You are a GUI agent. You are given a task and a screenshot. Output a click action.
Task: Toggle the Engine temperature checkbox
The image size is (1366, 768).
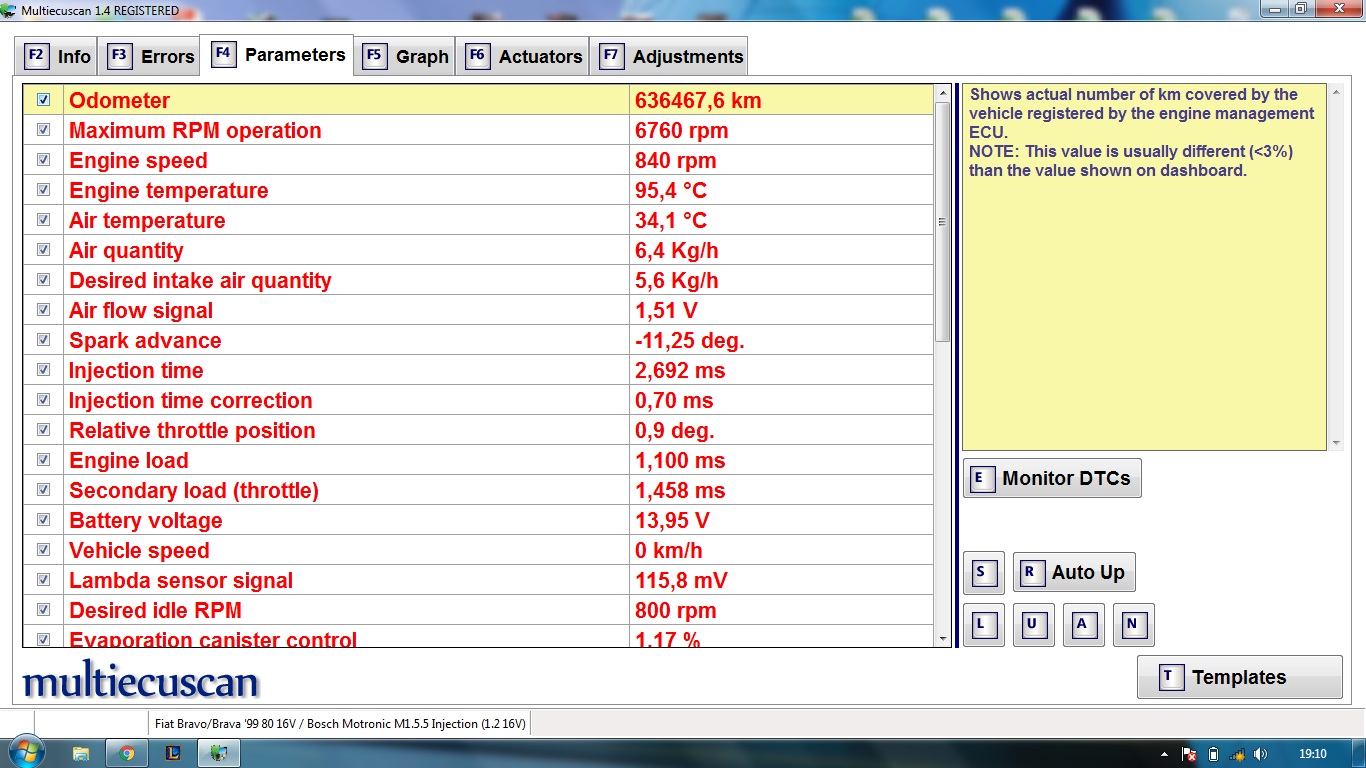[x=43, y=190]
